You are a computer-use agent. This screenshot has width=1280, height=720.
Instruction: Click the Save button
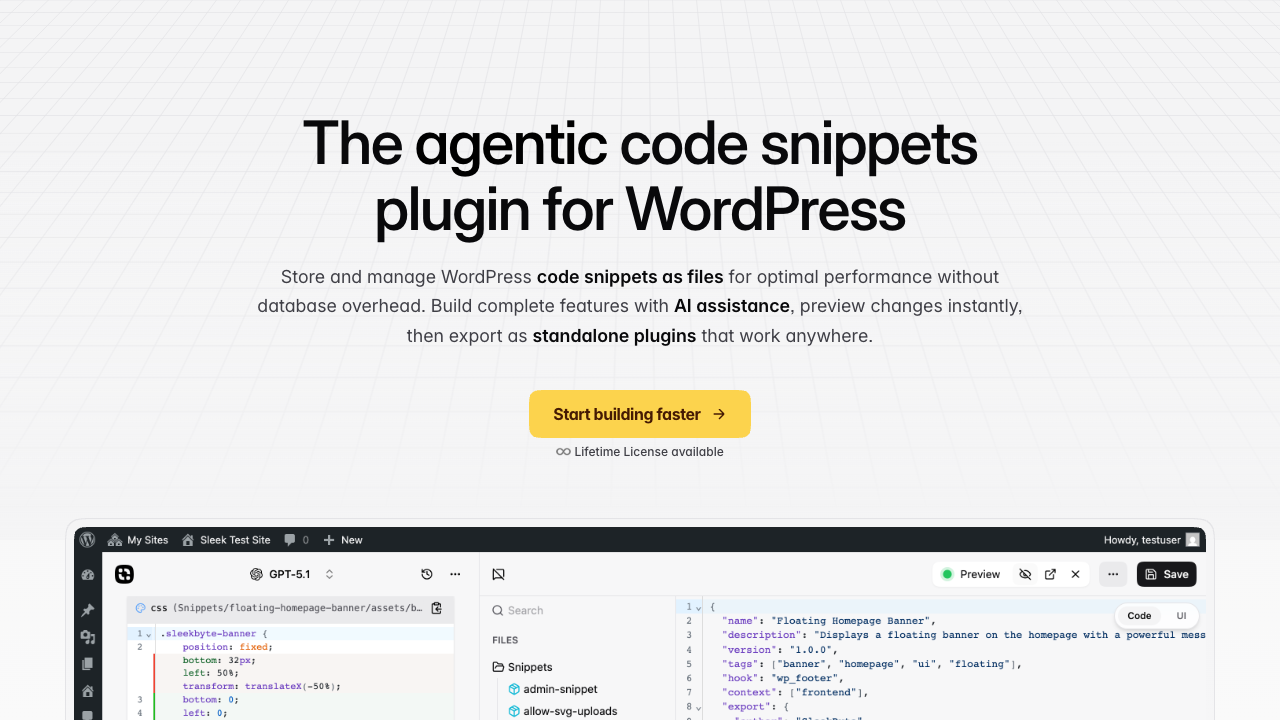tap(1166, 574)
